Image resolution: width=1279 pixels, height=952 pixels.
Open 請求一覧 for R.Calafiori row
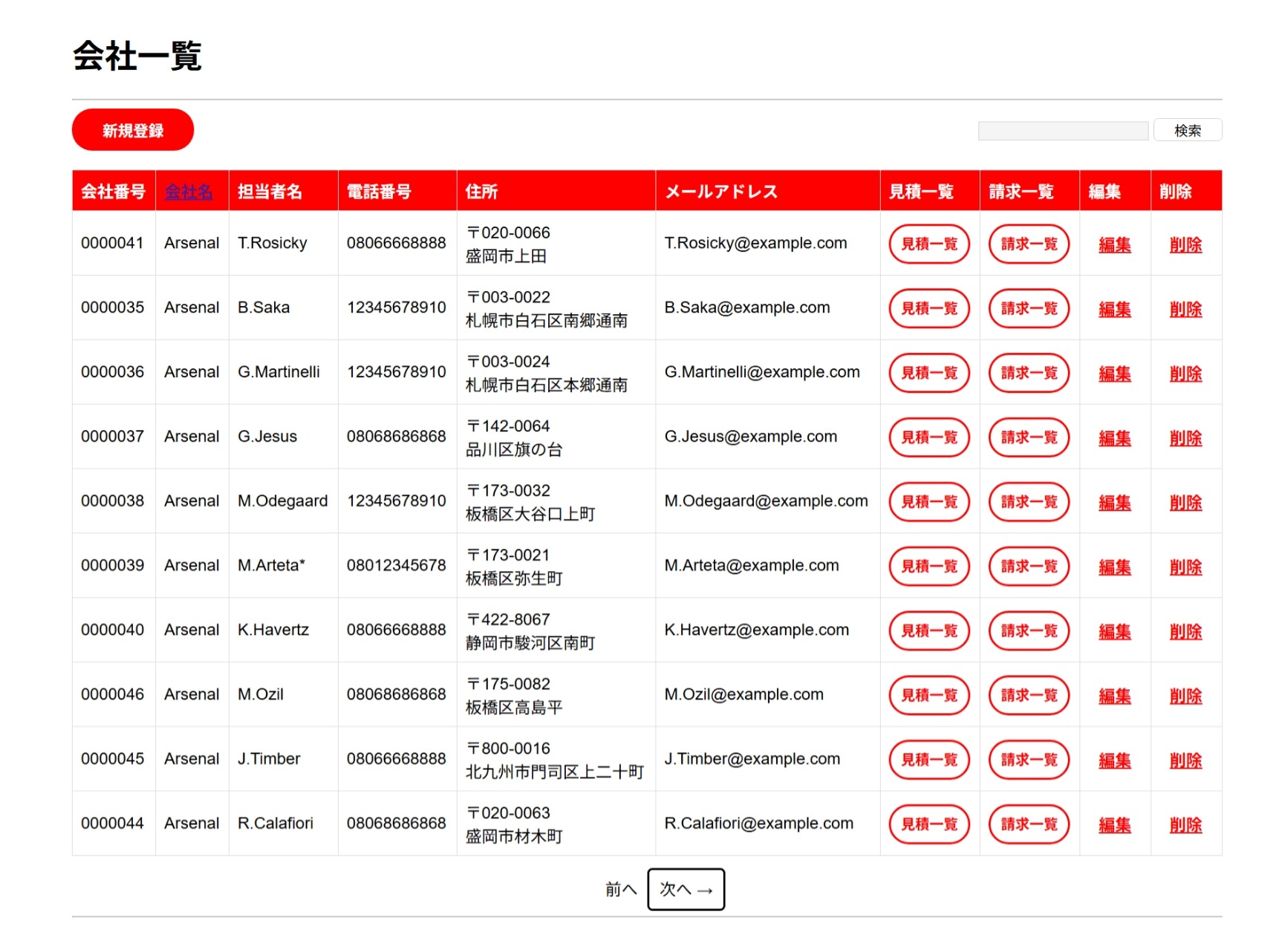click(x=1029, y=824)
